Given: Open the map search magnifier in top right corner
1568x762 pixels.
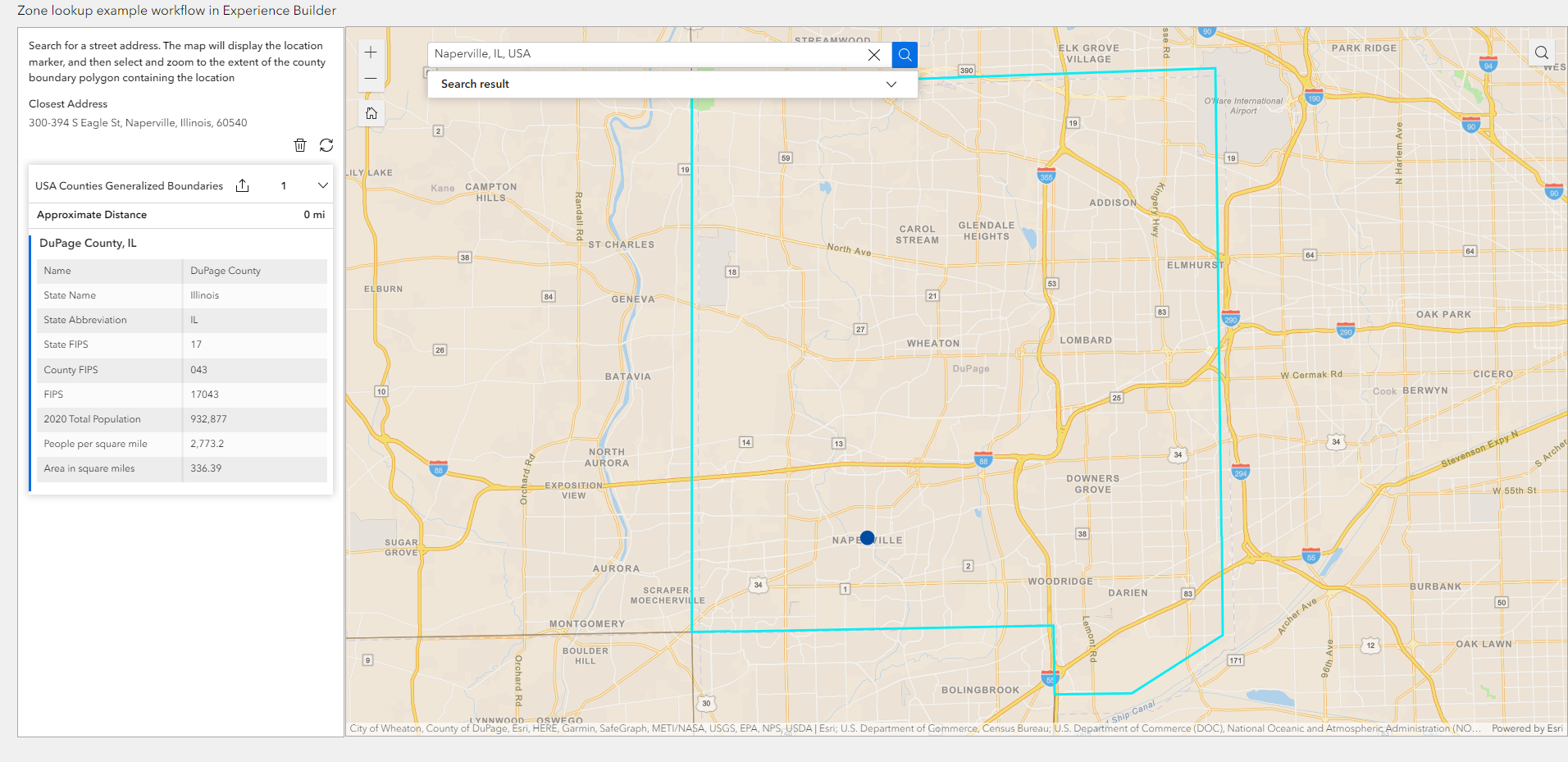Looking at the screenshot, I should coord(1540,52).
